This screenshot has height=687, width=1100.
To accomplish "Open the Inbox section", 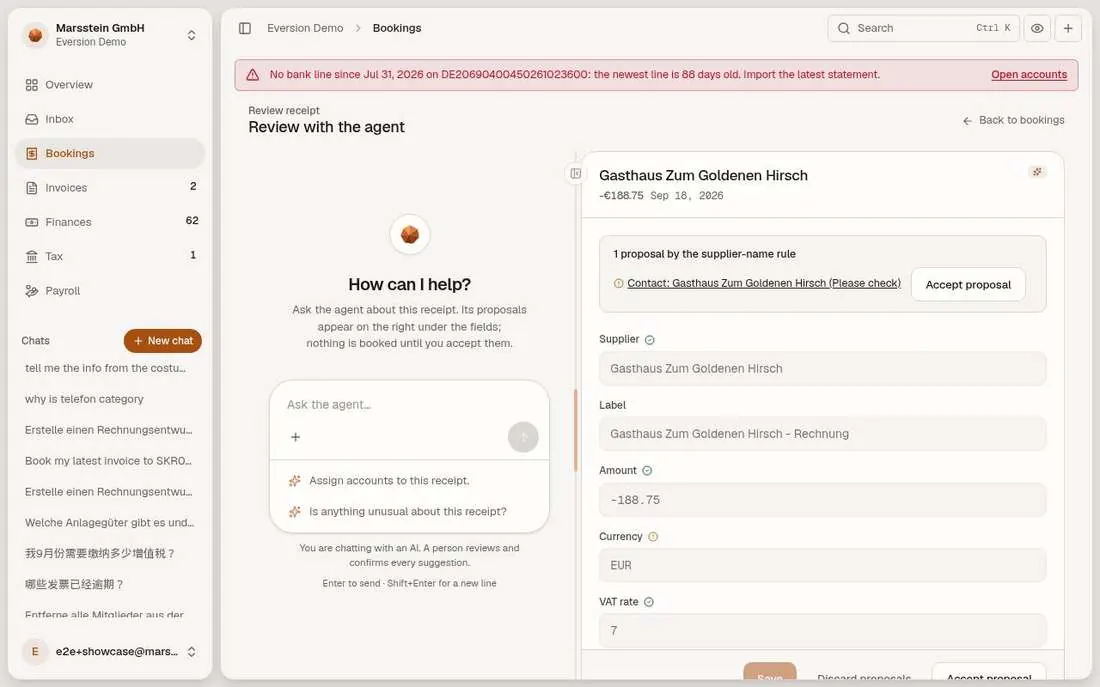I will tap(109, 119).
